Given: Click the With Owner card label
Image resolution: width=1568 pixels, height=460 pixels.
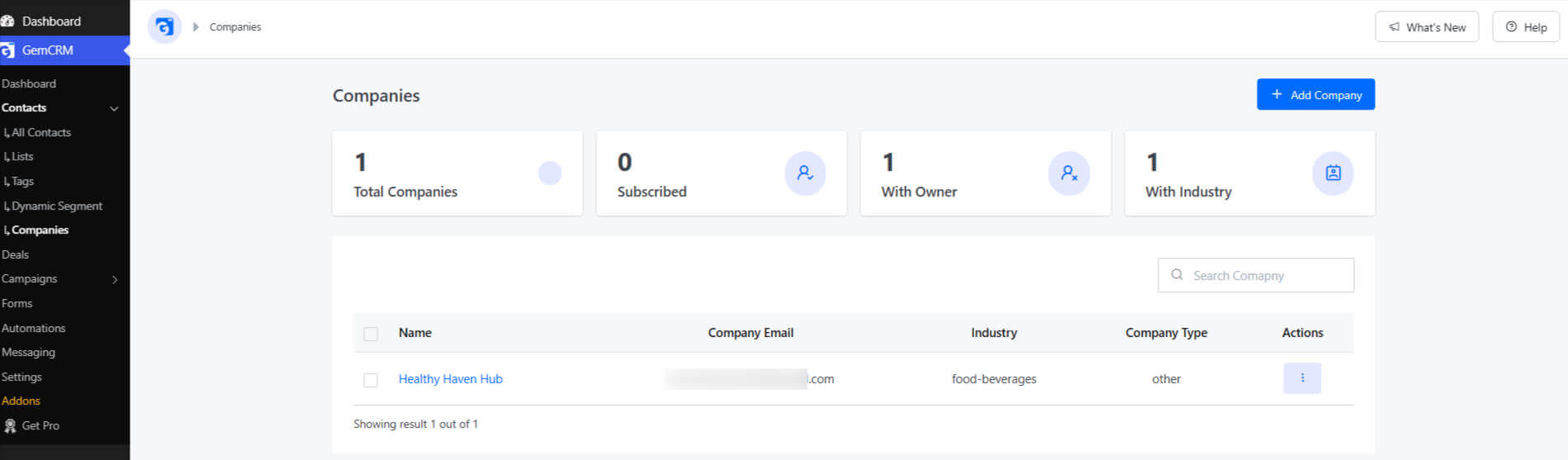Looking at the screenshot, I should [919, 192].
